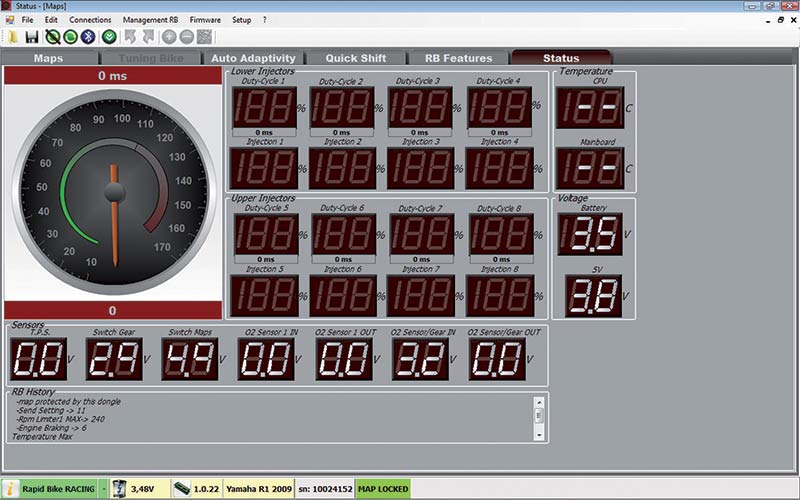
Task: Expand the Rapid Bike RACING dropdown arrow
Action: 103,488
